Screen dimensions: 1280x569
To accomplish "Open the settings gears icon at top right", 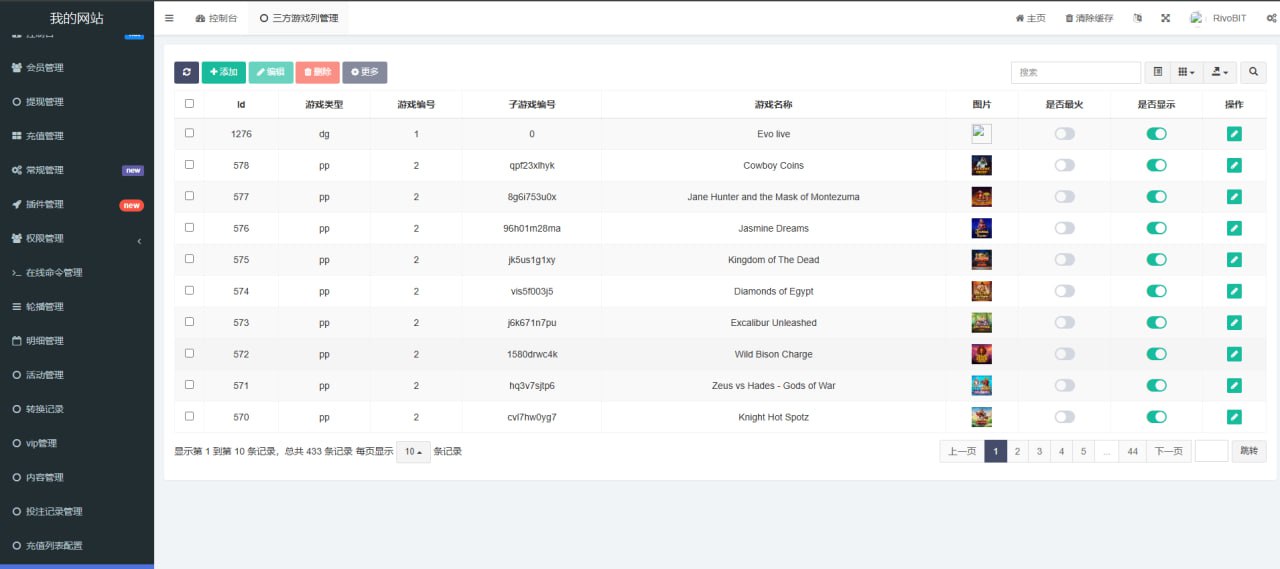I will [x=1271, y=18].
